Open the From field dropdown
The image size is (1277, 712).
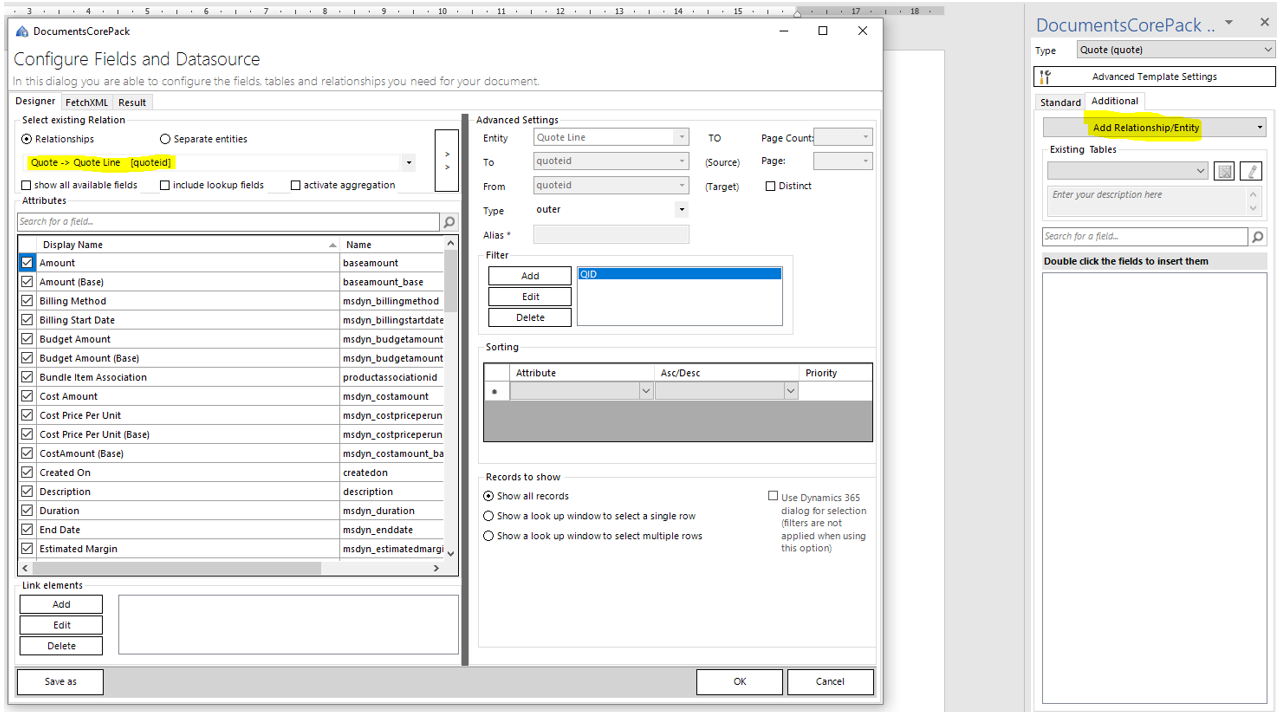(x=682, y=185)
